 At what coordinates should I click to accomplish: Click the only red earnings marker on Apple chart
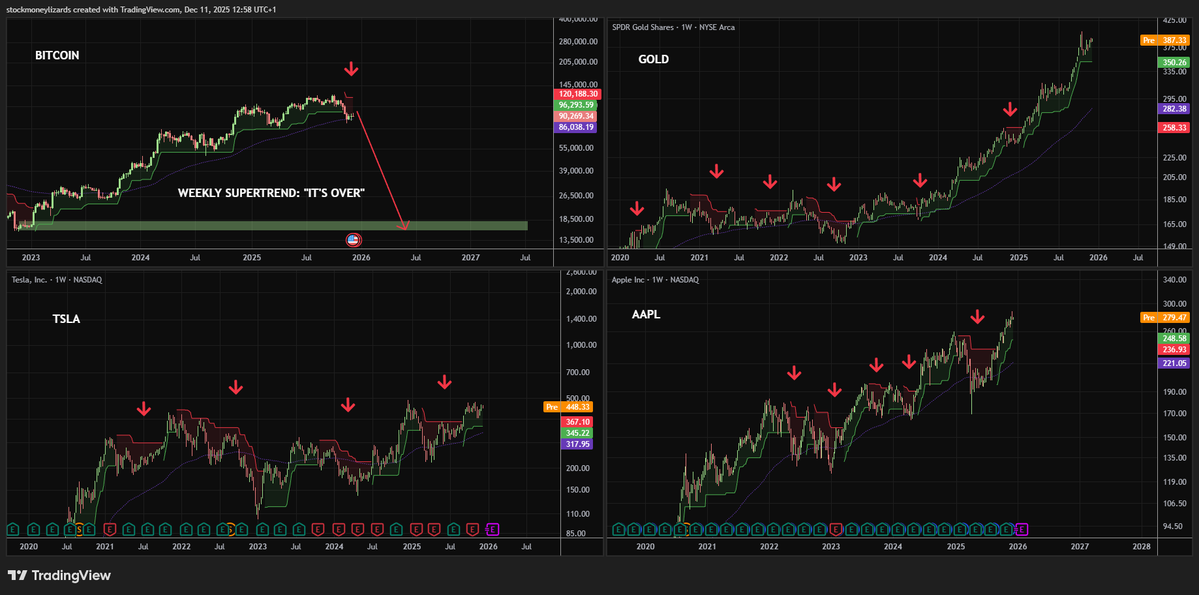click(x=835, y=528)
